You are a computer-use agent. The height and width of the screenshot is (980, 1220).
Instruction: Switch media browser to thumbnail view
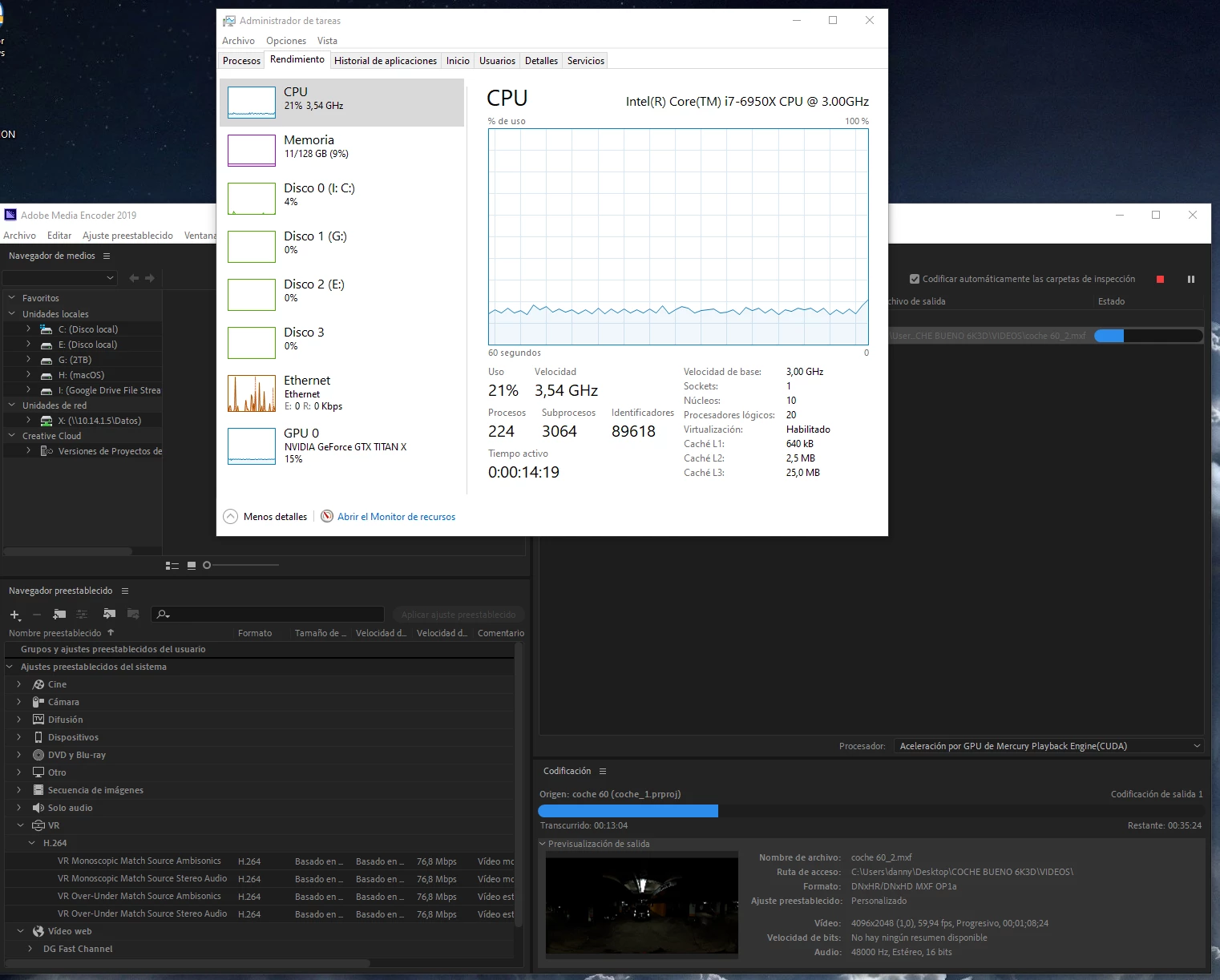[x=192, y=566]
